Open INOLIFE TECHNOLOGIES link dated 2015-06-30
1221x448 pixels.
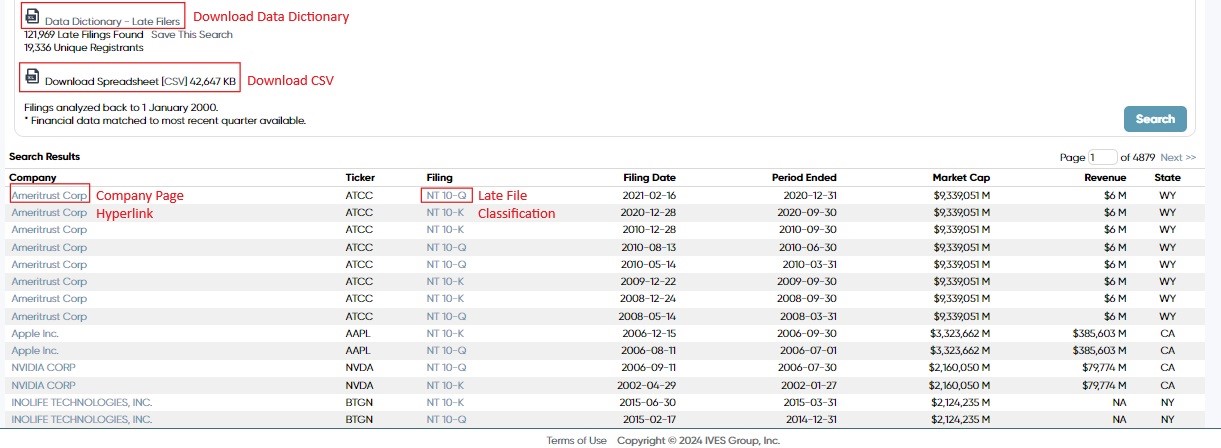82,402
